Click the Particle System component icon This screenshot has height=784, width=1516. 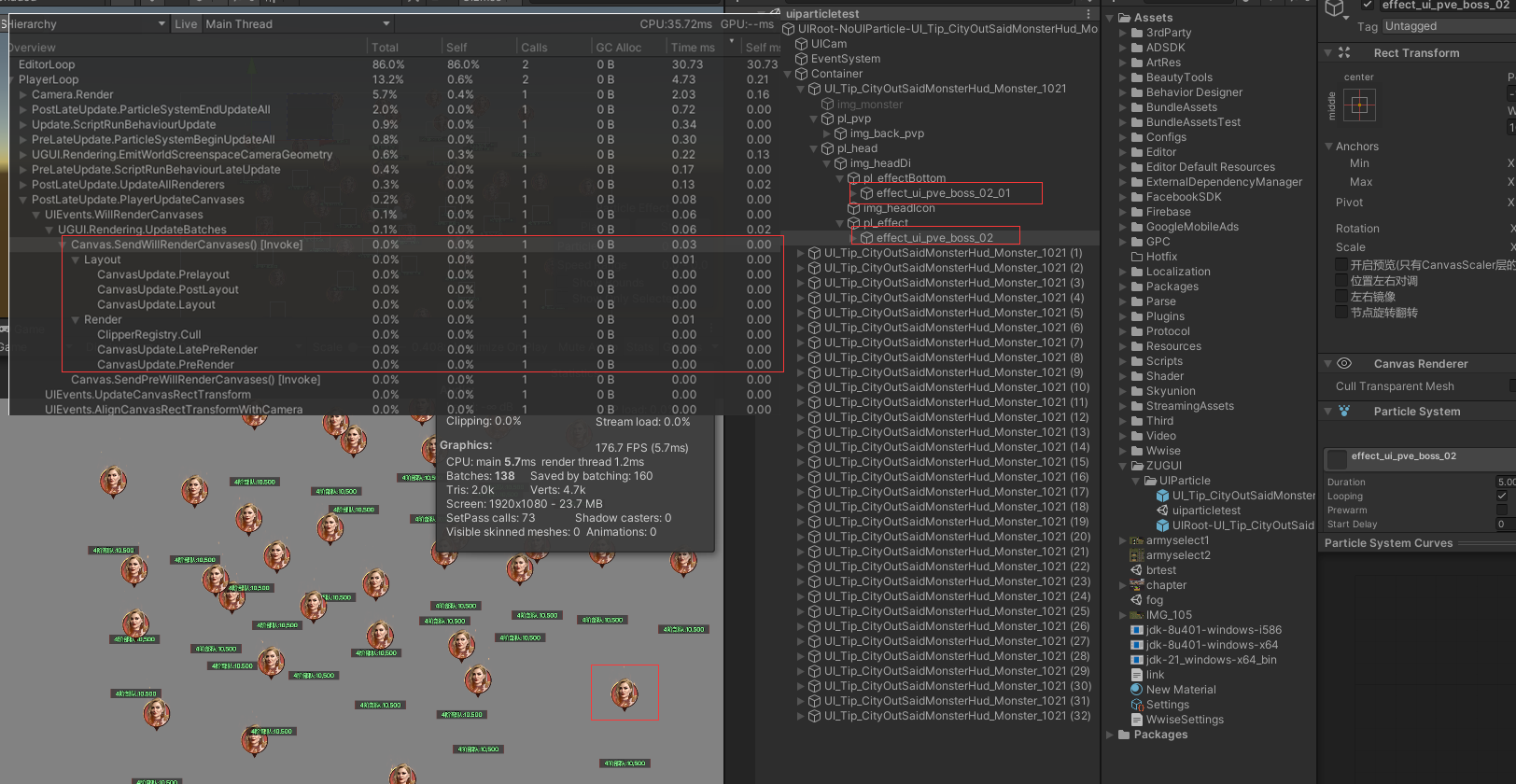(1344, 412)
